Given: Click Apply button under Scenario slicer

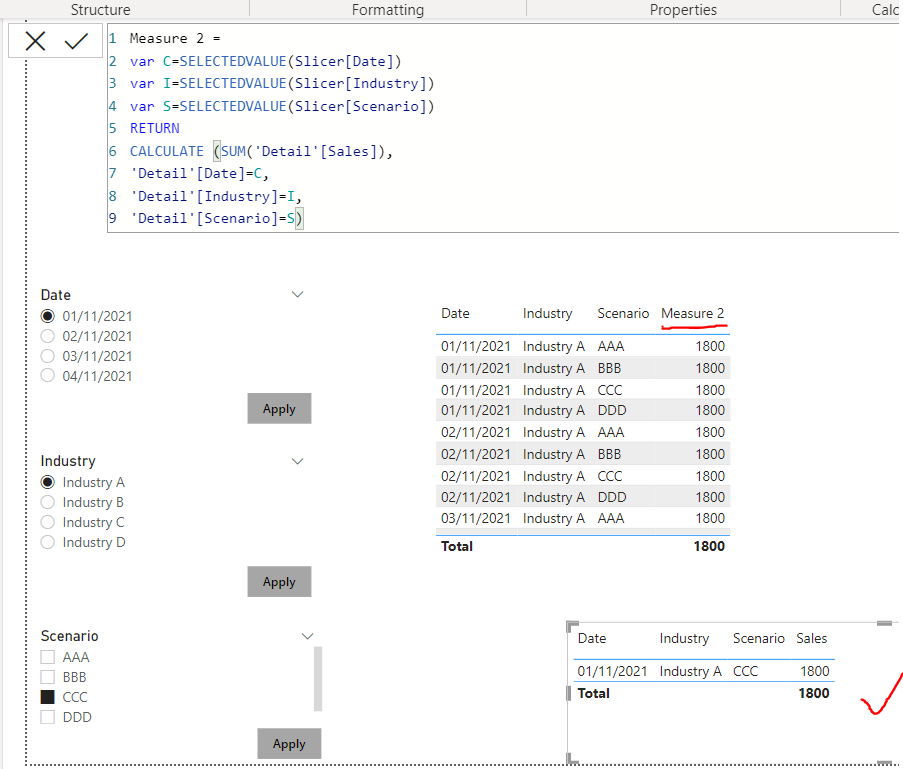Looking at the screenshot, I should [x=289, y=744].
